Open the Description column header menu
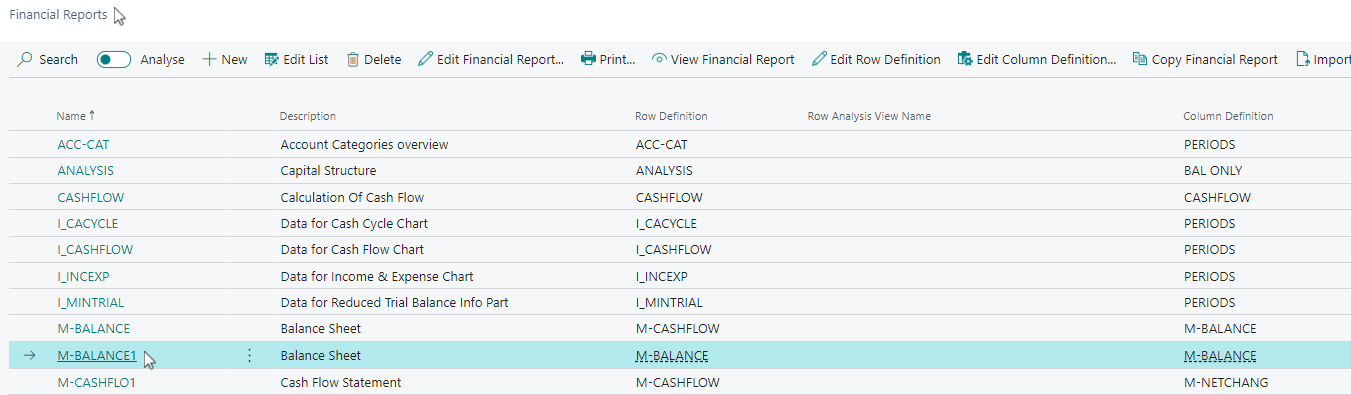The image size is (1351, 395). coord(308,116)
